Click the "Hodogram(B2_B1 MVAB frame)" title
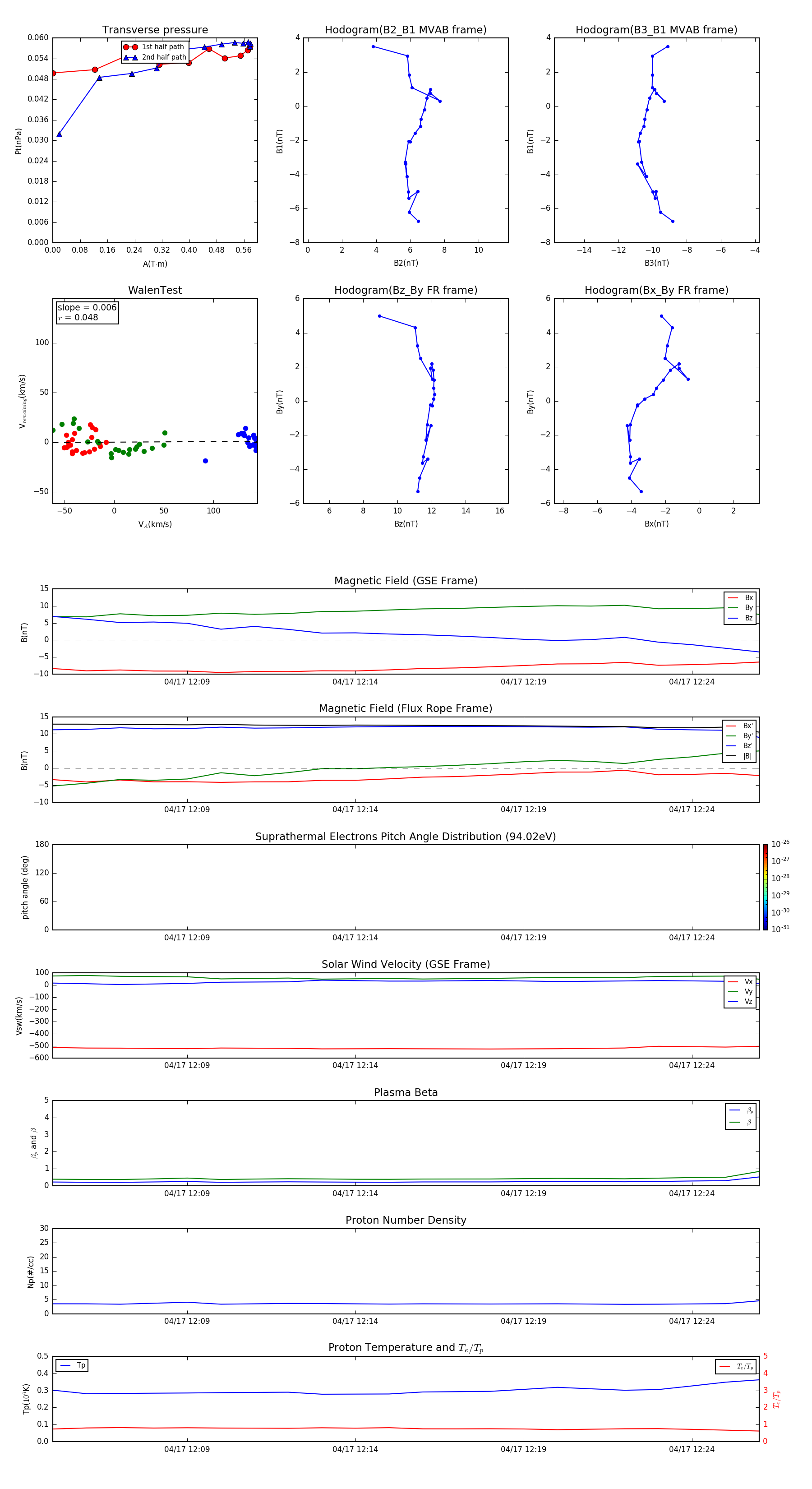Screen dimensions: 812x1489 click(x=406, y=30)
